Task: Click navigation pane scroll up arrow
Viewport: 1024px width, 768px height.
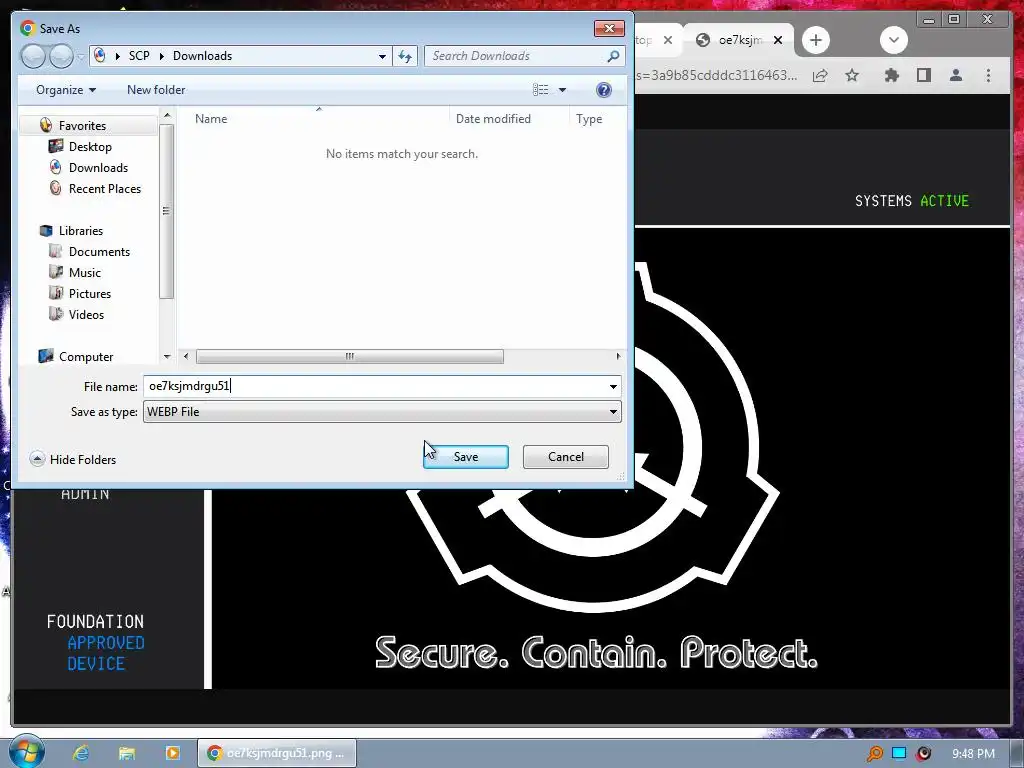Action: [x=167, y=116]
